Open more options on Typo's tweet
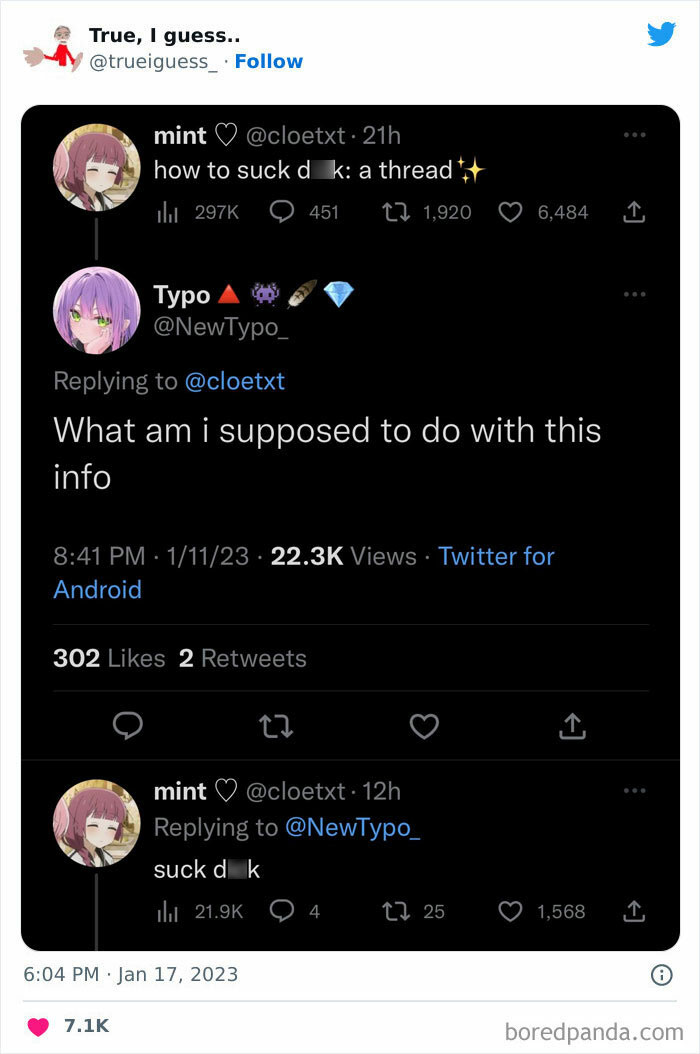The height and width of the screenshot is (1054, 700). tap(633, 293)
